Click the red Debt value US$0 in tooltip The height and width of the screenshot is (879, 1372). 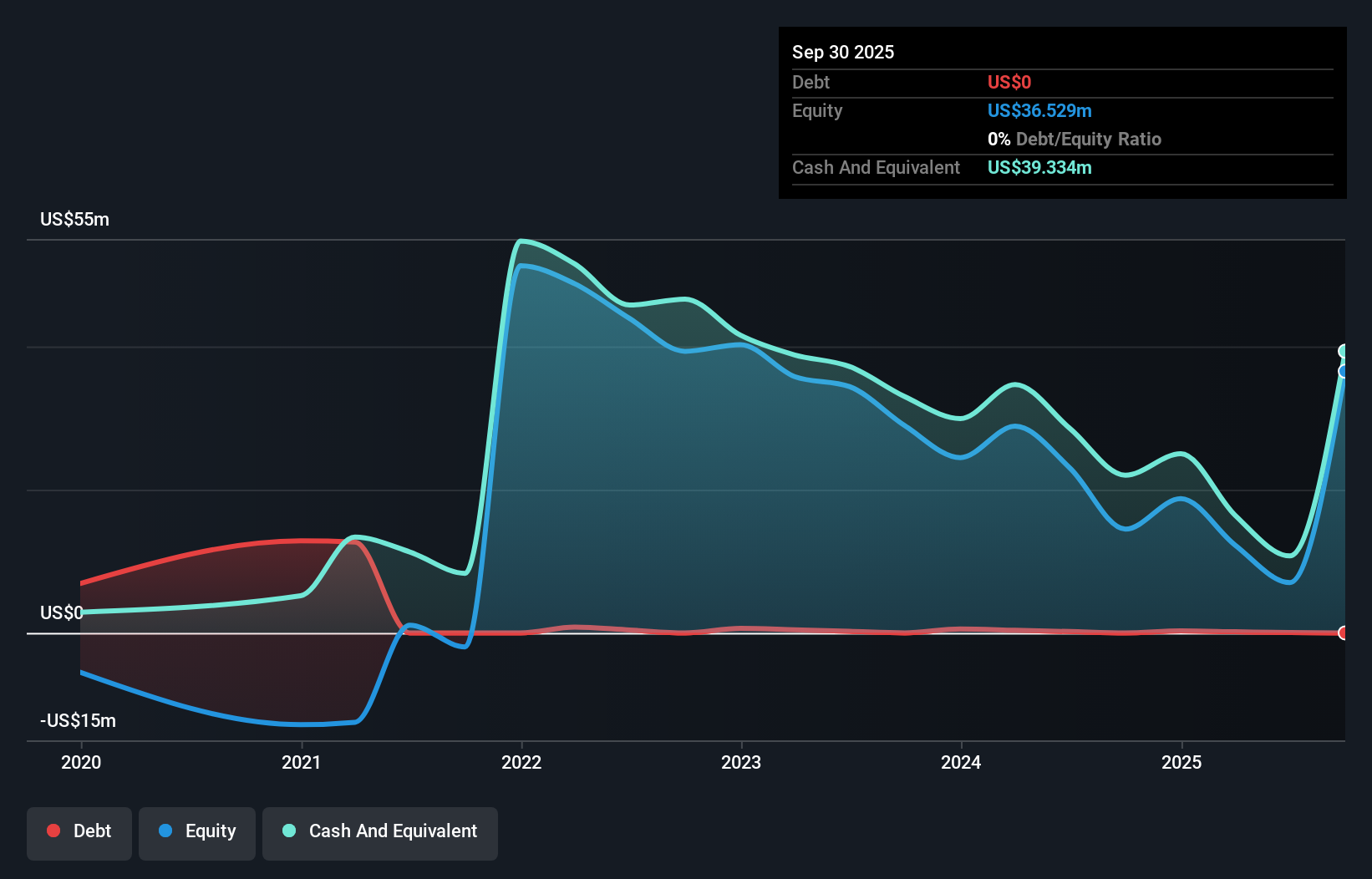coord(1010,82)
